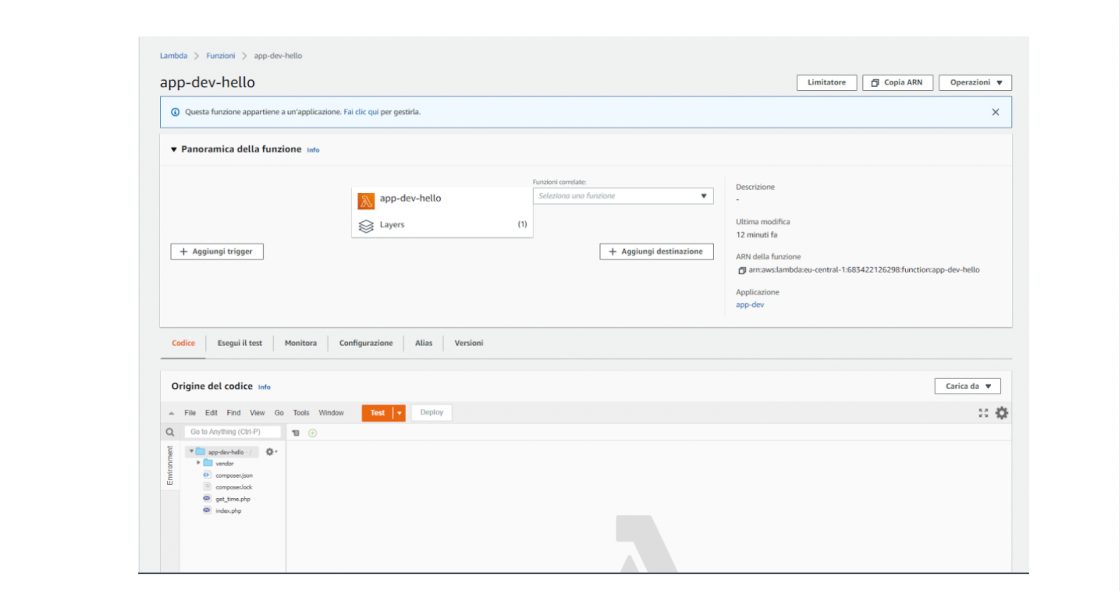Open the code editor settings gear
The width and height of the screenshot is (1120, 591).
tap(1001, 413)
